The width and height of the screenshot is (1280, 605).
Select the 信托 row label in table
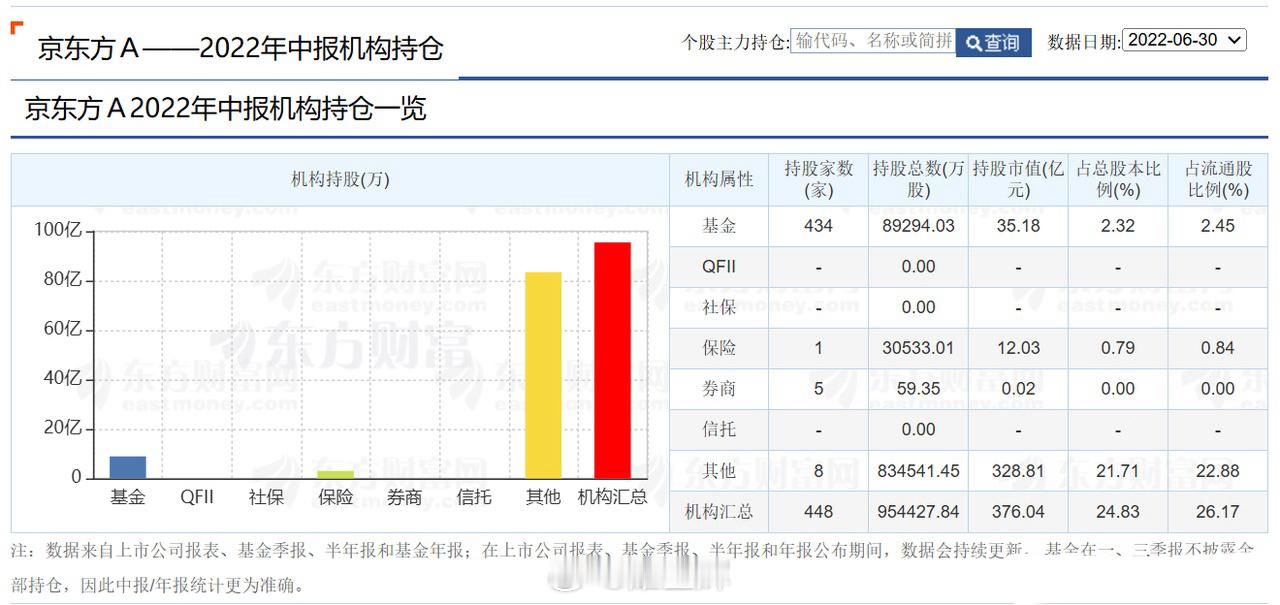719,430
